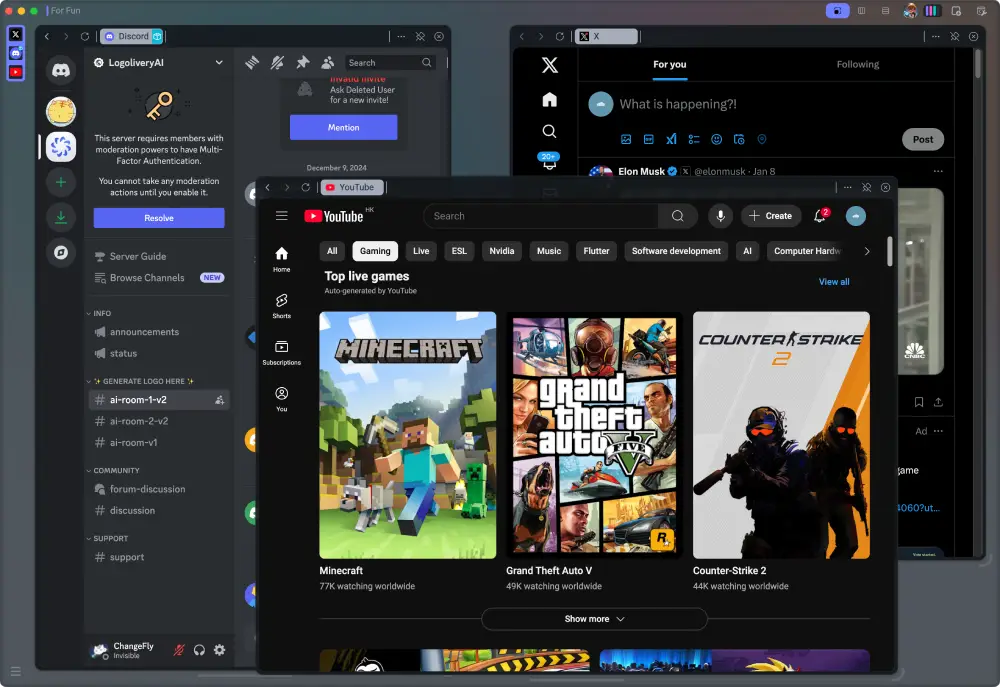This screenshot has width=1000, height=687.
Task: Expand the LogoliveryAI server dropdown
Action: pyautogui.click(x=219, y=62)
